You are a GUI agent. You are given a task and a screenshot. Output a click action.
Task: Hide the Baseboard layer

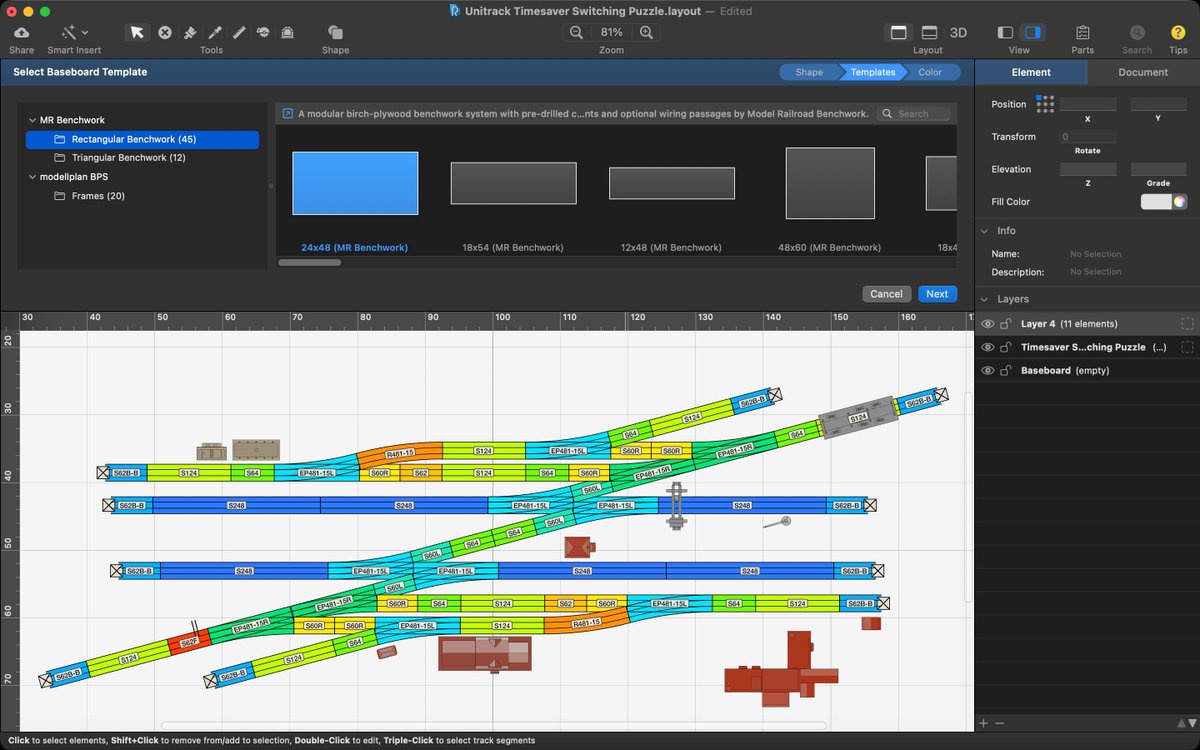tap(988, 371)
